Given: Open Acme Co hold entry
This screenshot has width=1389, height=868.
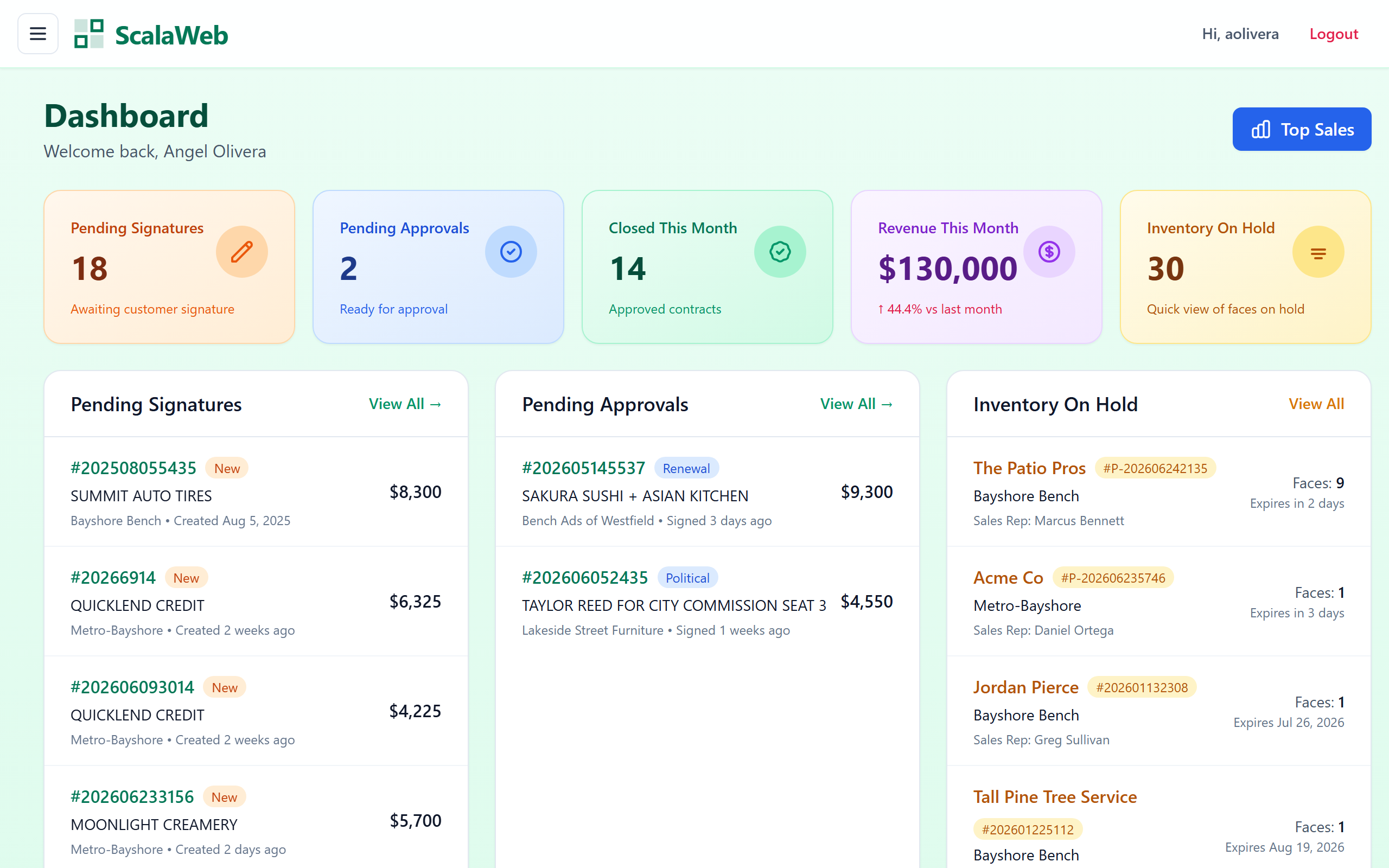Looking at the screenshot, I should click(x=1008, y=578).
